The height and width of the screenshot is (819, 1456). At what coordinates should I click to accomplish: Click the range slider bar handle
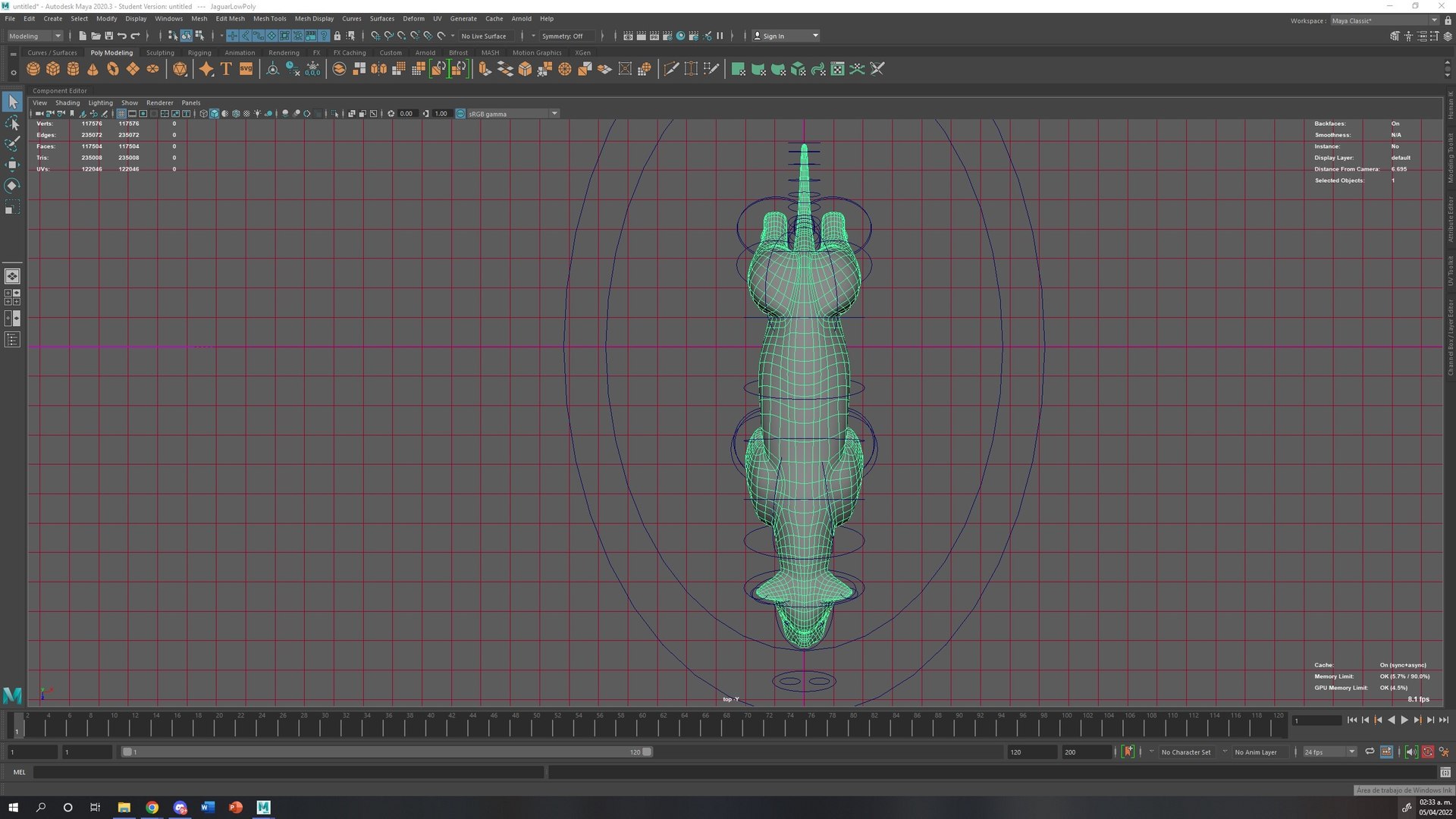(x=387, y=752)
